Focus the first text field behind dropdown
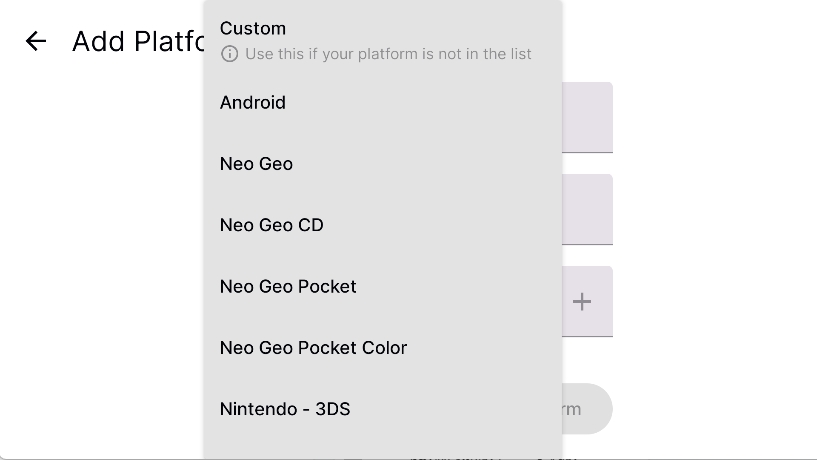 coord(588,117)
